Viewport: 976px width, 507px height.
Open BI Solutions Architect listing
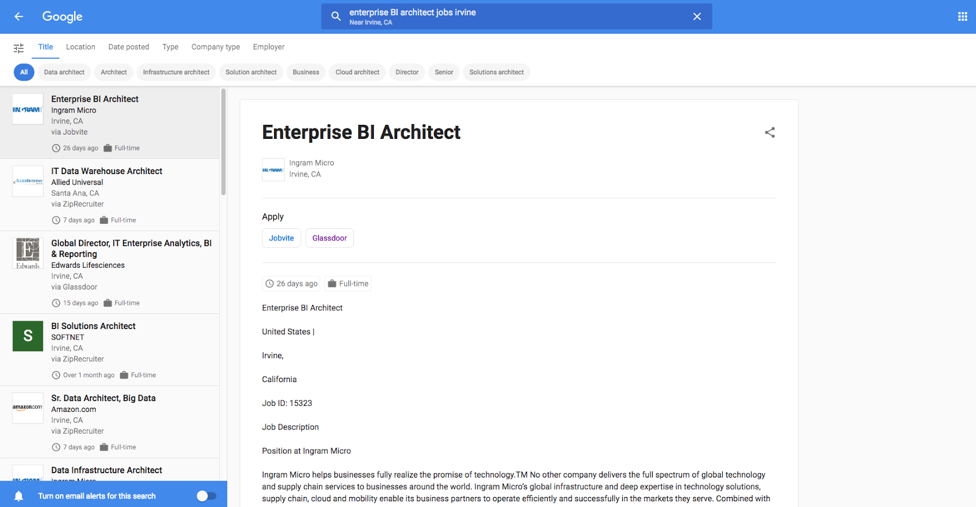pos(110,350)
